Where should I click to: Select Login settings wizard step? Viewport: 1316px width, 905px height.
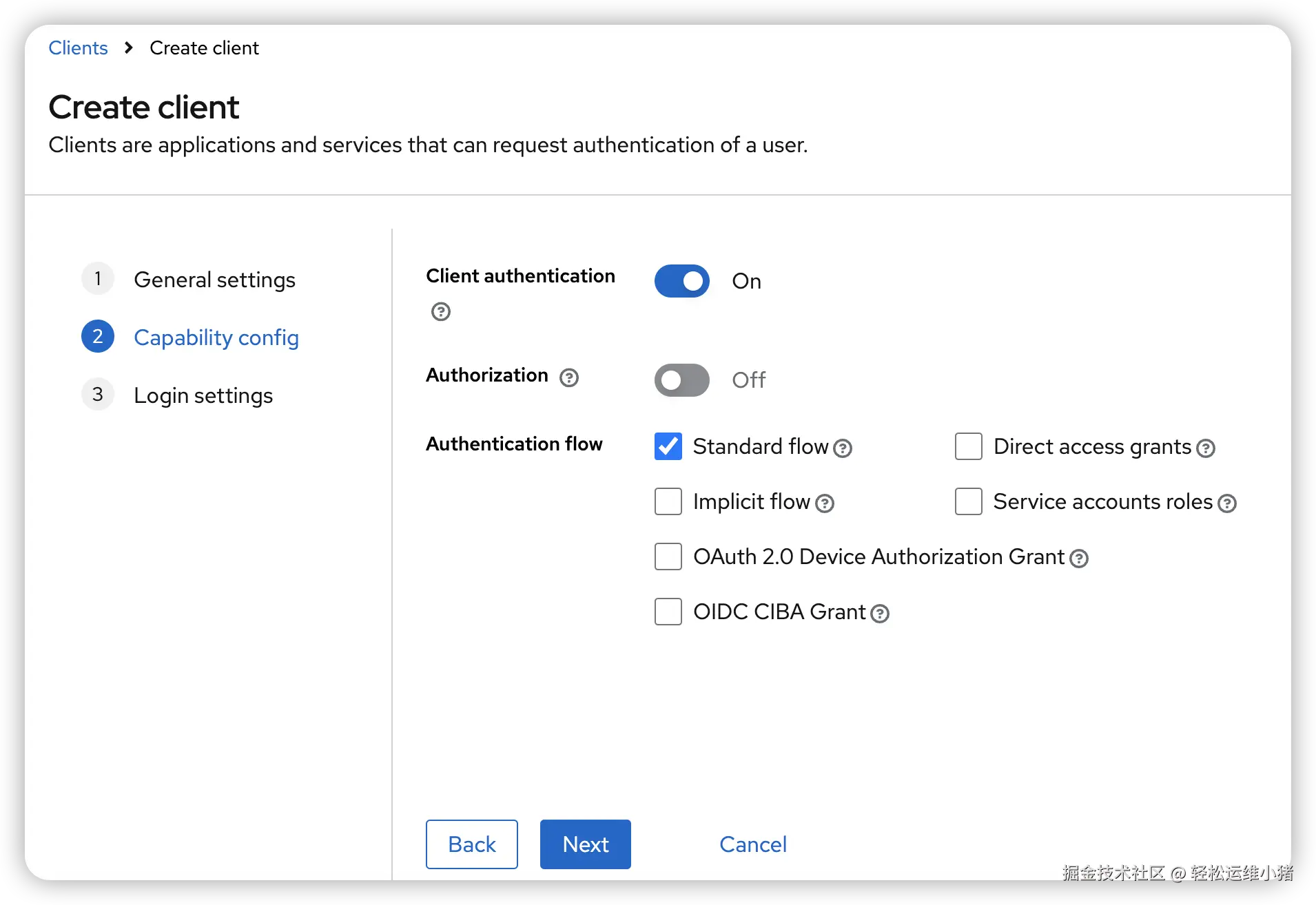tap(203, 395)
